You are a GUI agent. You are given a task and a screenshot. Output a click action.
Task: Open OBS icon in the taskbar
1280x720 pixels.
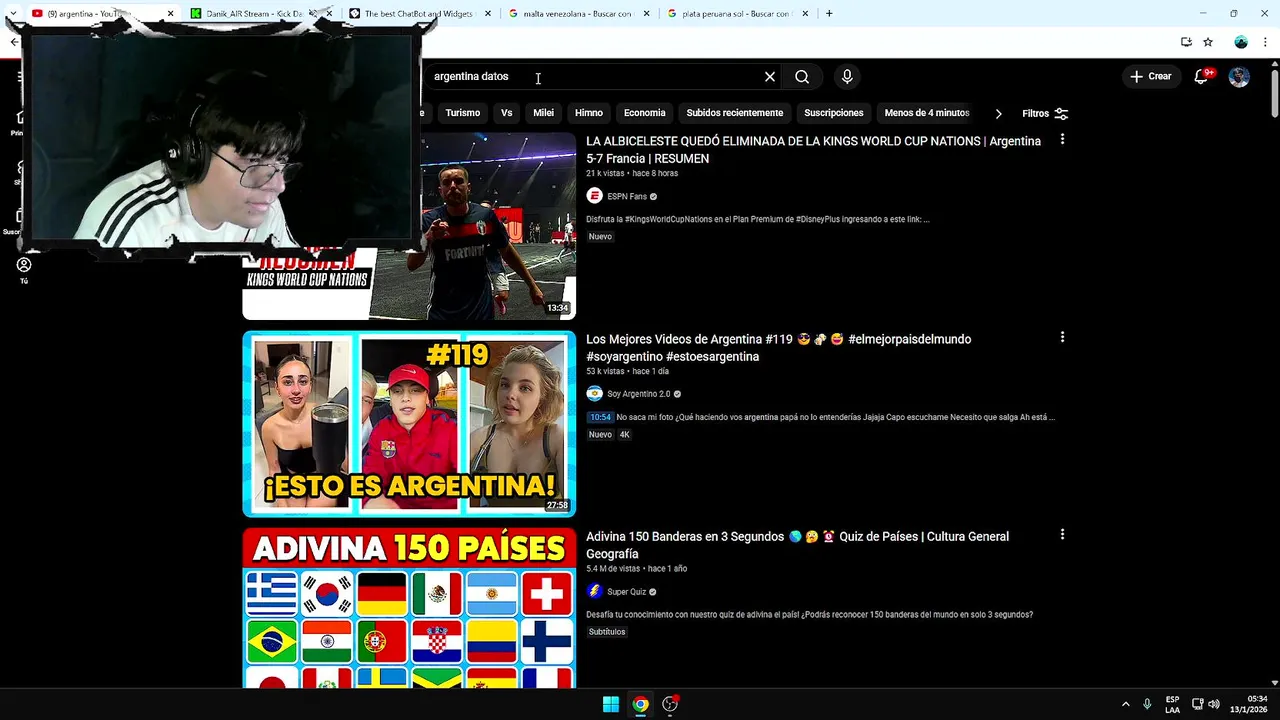pos(670,704)
